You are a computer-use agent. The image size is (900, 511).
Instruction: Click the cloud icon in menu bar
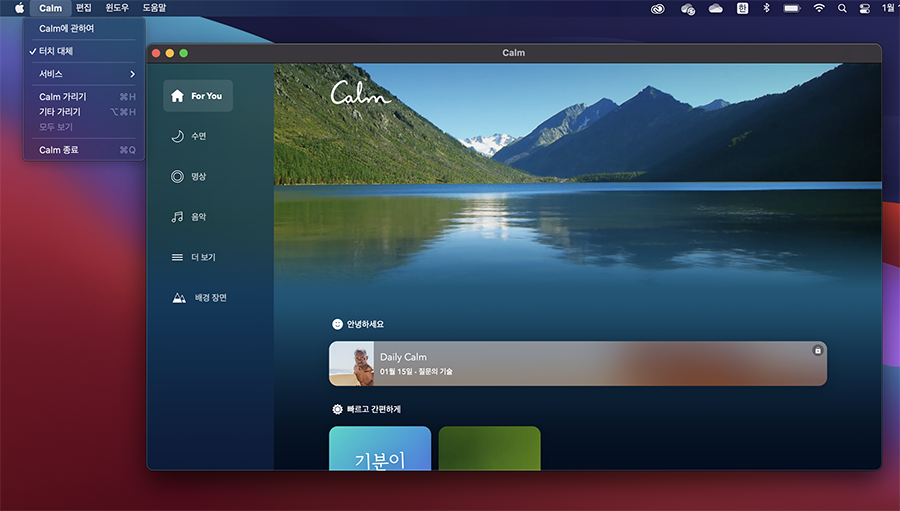(715, 8)
